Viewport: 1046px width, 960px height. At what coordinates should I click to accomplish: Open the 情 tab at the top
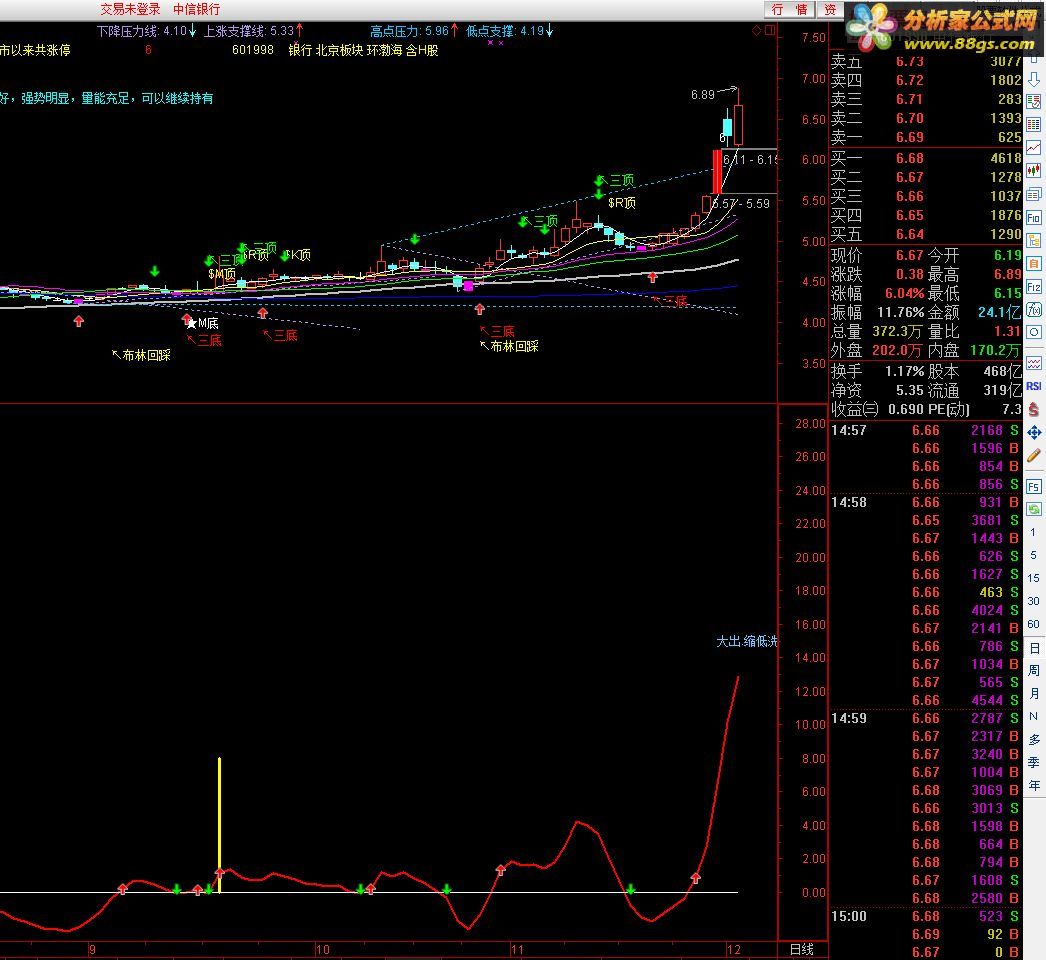[803, 9]
